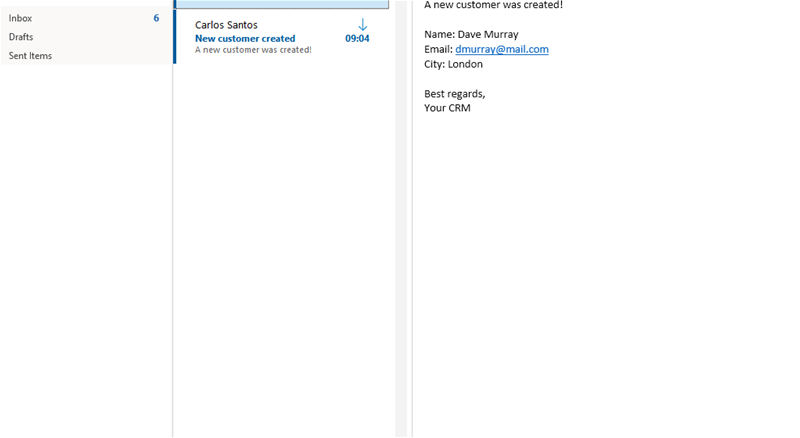Click the message preview text in list
Image resolution: width=800 pixels, height=438 pixels.
tap(253, 50)
